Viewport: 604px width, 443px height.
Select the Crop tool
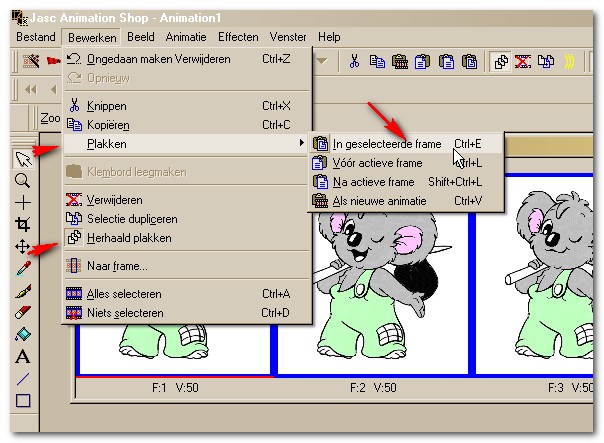[22, 224]
